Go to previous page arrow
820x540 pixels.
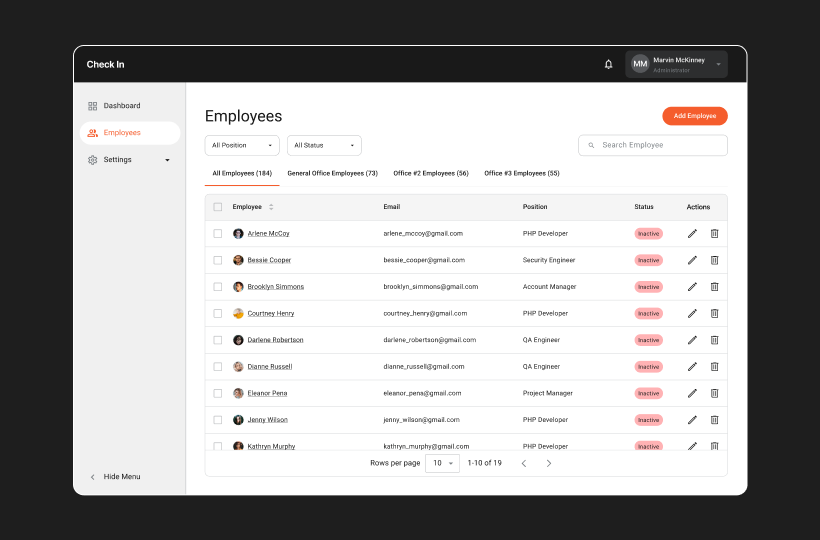(x=523, y=463)
